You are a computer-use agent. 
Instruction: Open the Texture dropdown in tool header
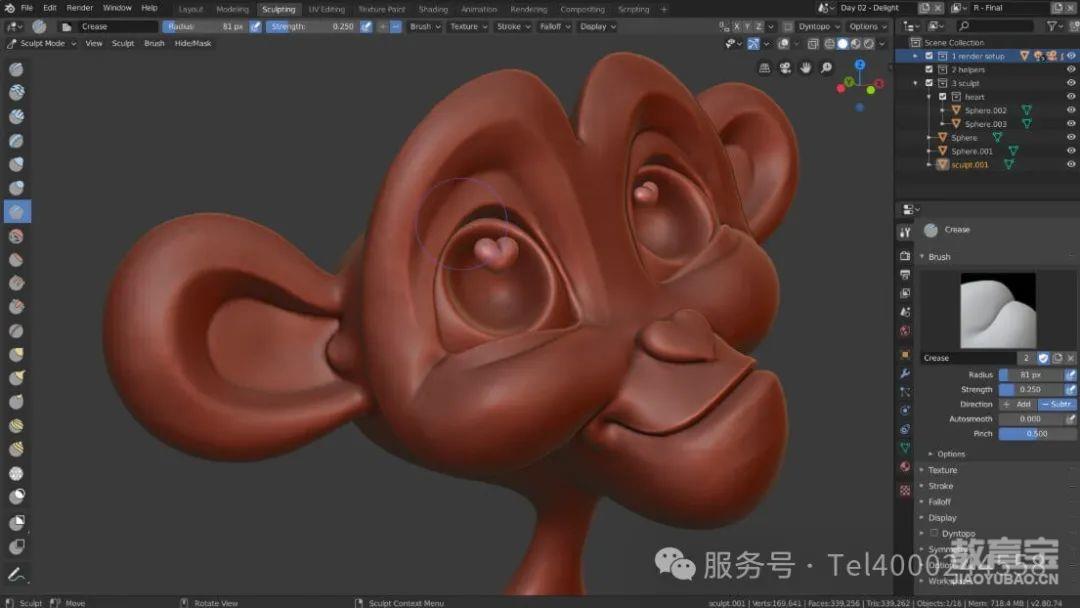[x=468, y=27]
